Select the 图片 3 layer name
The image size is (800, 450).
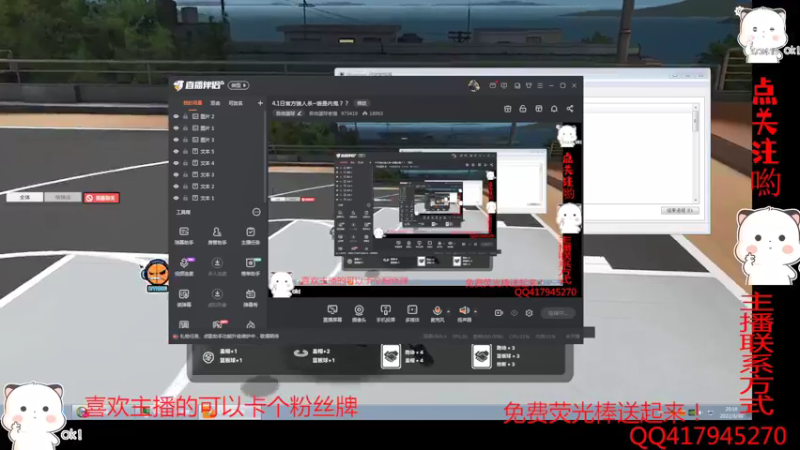coord(207,140)
